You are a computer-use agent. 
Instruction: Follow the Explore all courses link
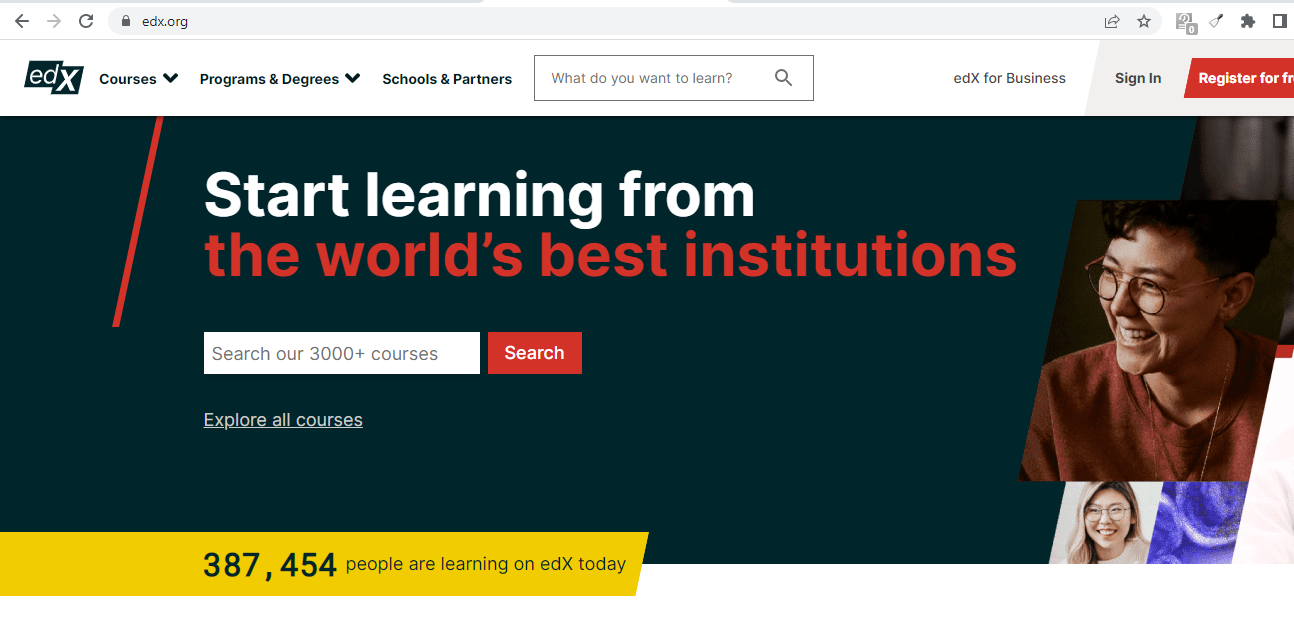(283, 420)
